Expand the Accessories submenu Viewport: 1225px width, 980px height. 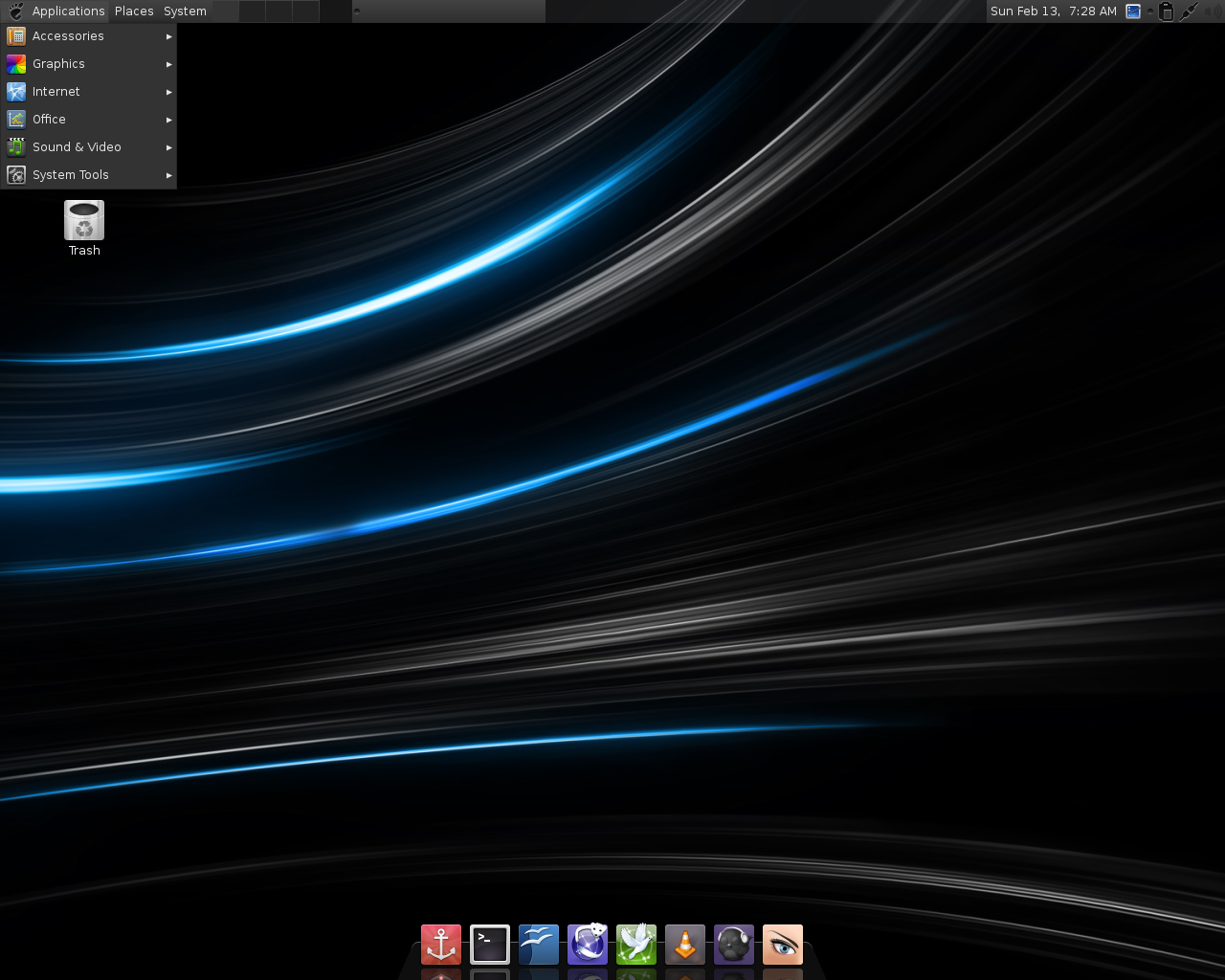click(x=88, y=36)
